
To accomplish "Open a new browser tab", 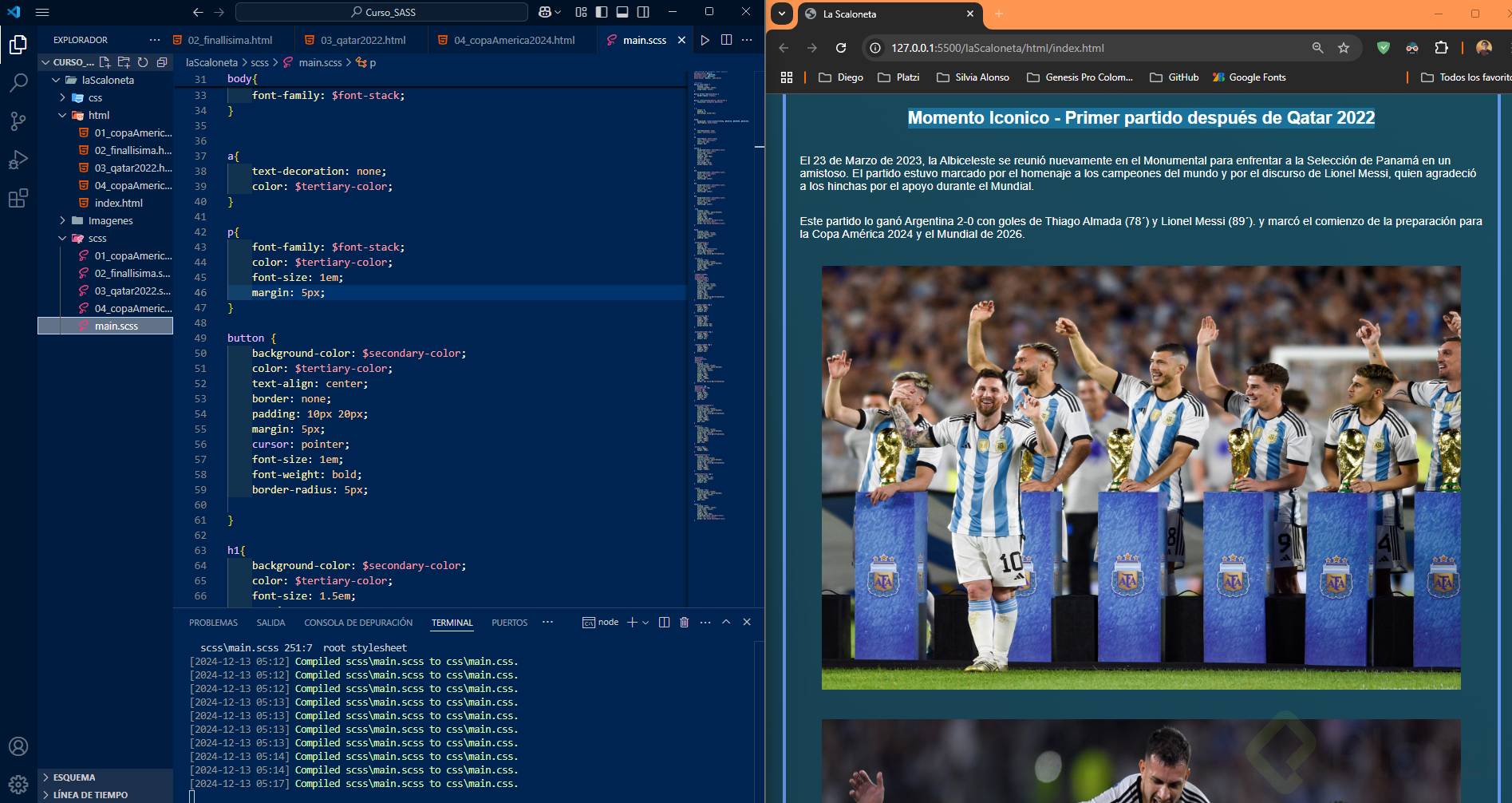I will [x=998, y=14].
